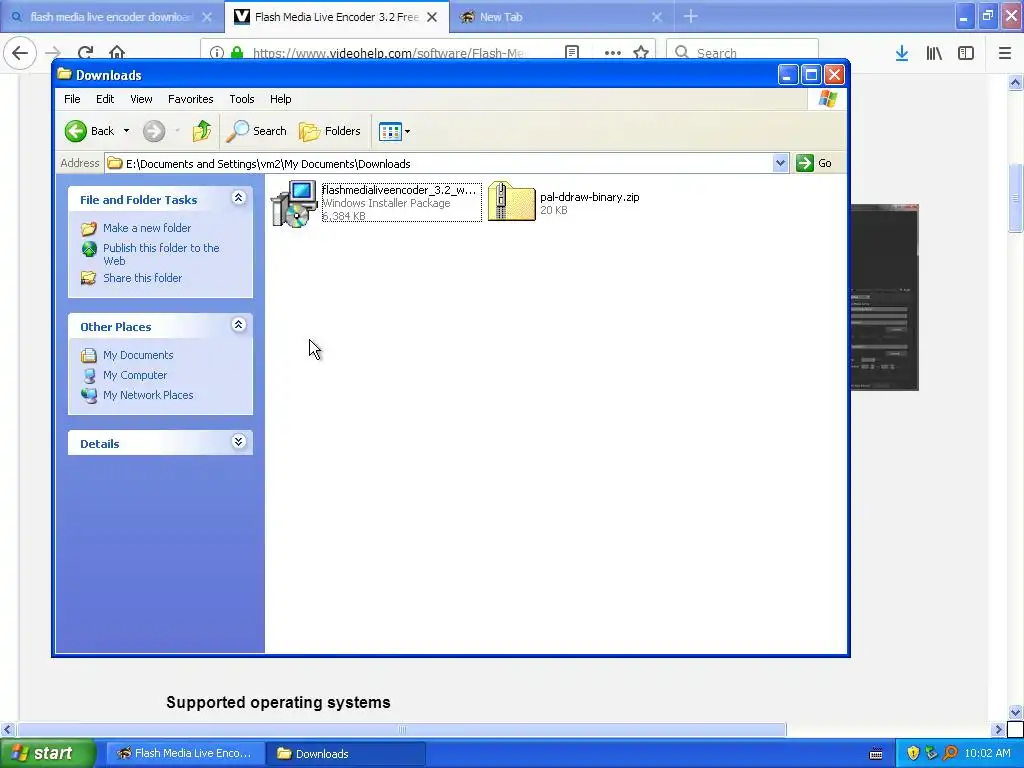Viewport: 1024px width, 768px height.
Task: Click the Windows flag logo in Explorer
Action: [827, 99]
